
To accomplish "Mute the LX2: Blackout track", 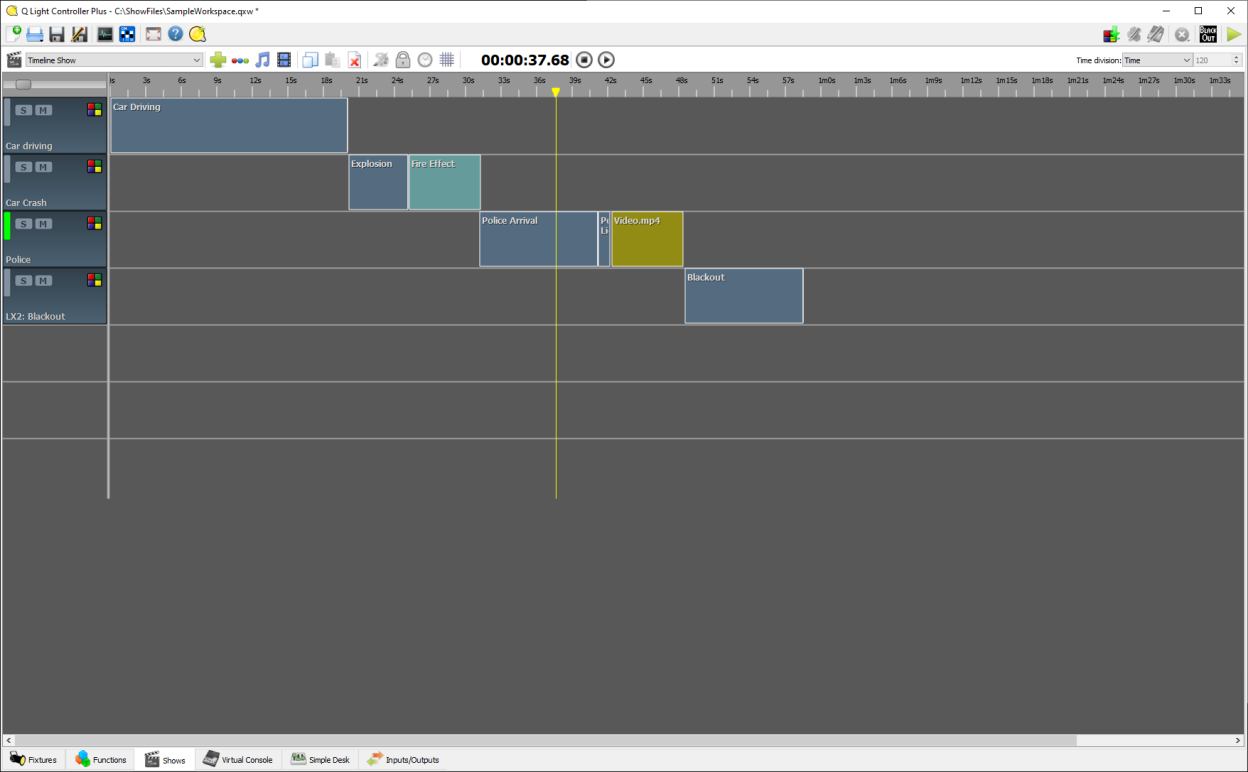I will [x=43, y=281].
